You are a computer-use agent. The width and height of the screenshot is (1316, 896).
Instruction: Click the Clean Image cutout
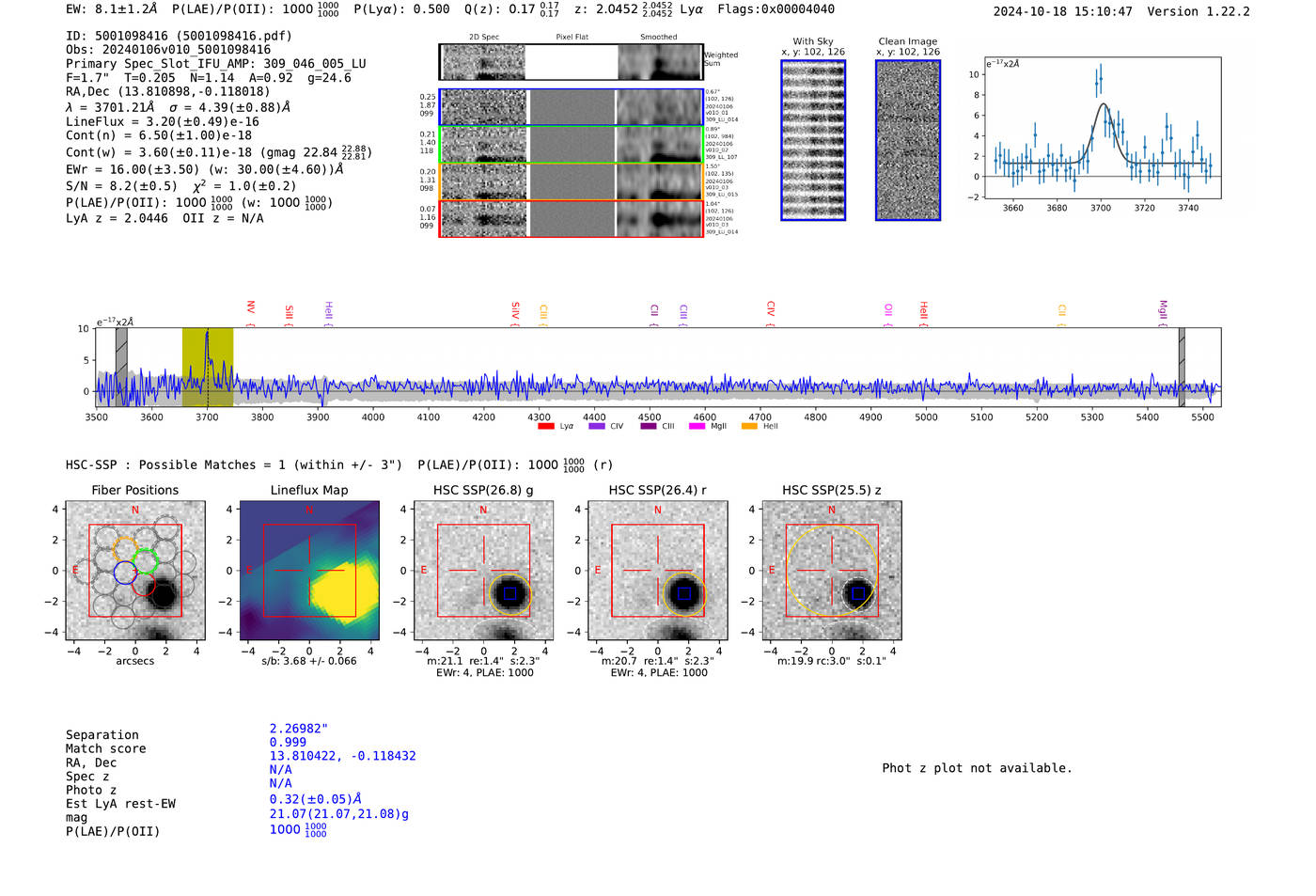[908, 140]
